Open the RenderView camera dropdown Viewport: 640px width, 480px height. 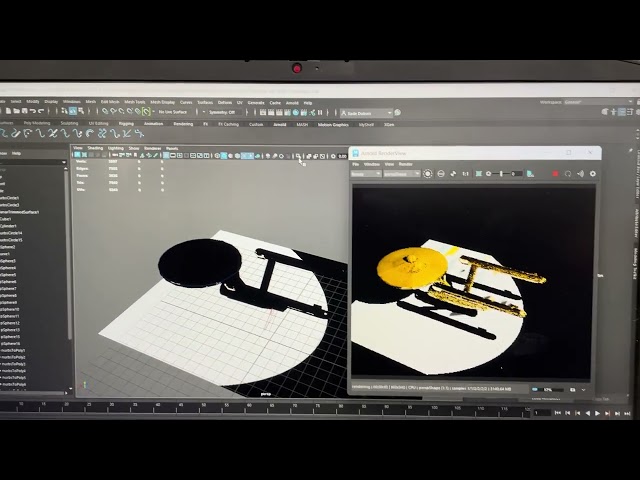[402, 174]
